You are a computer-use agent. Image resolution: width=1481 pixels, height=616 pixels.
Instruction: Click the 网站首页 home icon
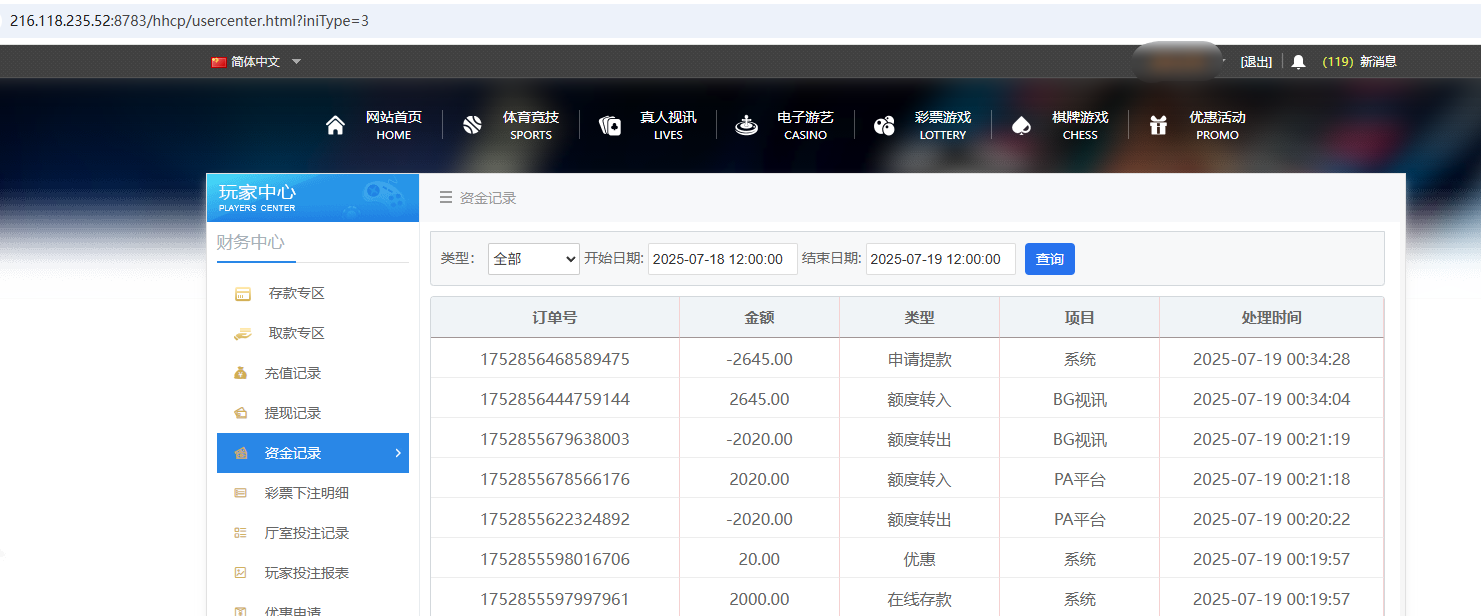point(336,123)
